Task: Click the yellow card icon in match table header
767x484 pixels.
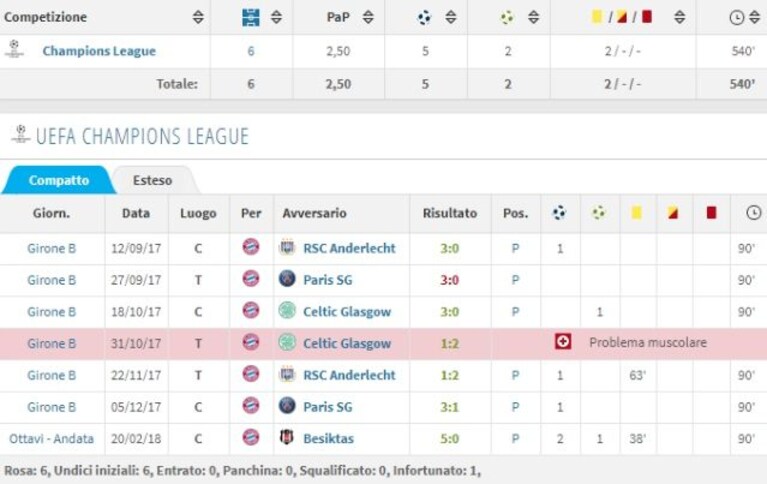Action: tap(636, 212)
